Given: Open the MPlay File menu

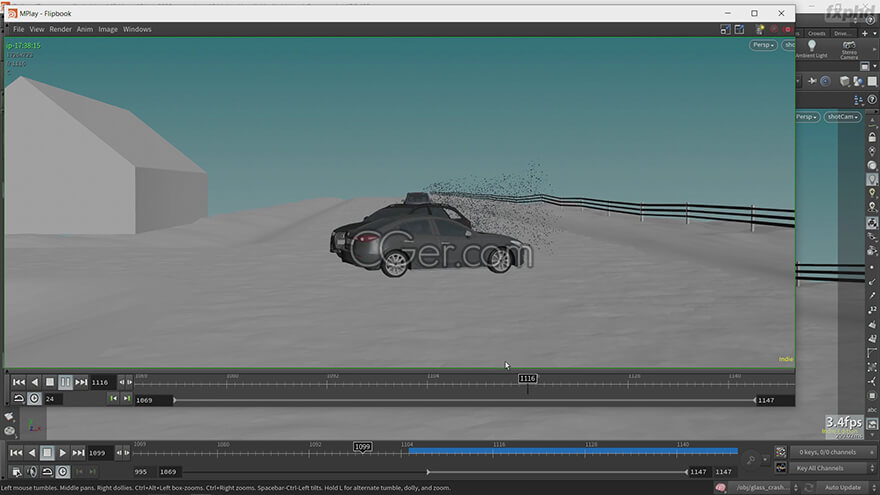Looking at the screenshot, I should pyautogui.click(x=19, y=29).
